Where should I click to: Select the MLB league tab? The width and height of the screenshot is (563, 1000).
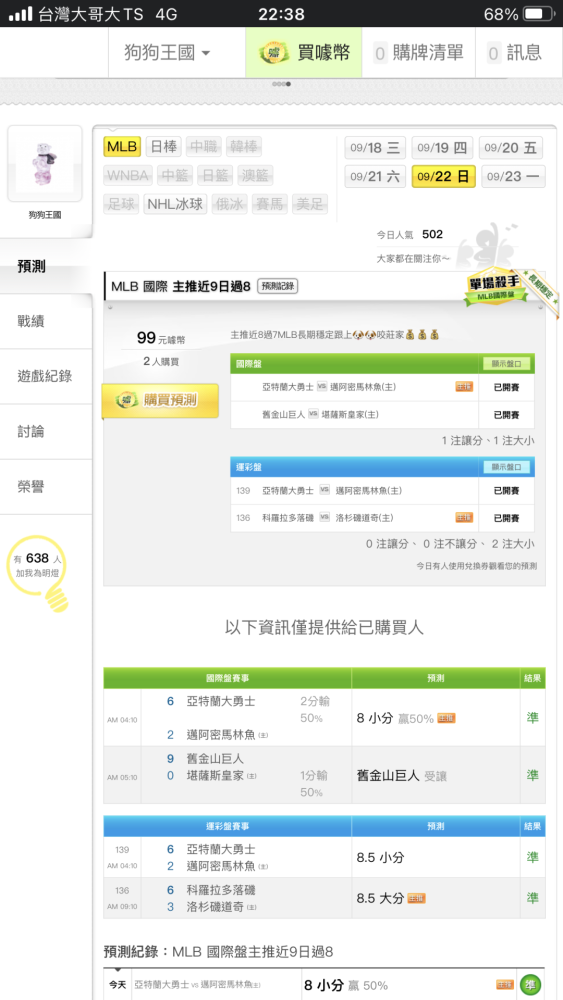(122, 147)
